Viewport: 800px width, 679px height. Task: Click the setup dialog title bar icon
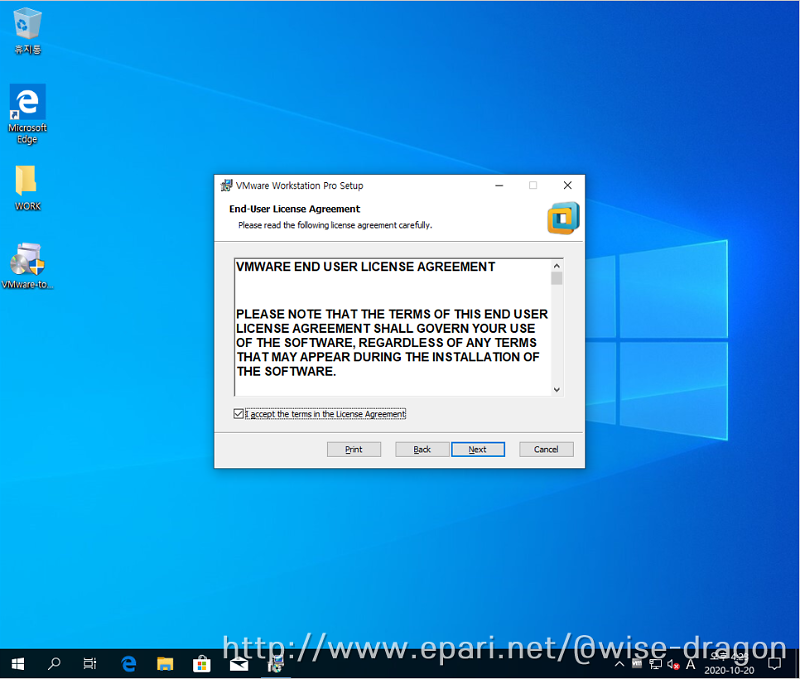(x=226, y=185)
